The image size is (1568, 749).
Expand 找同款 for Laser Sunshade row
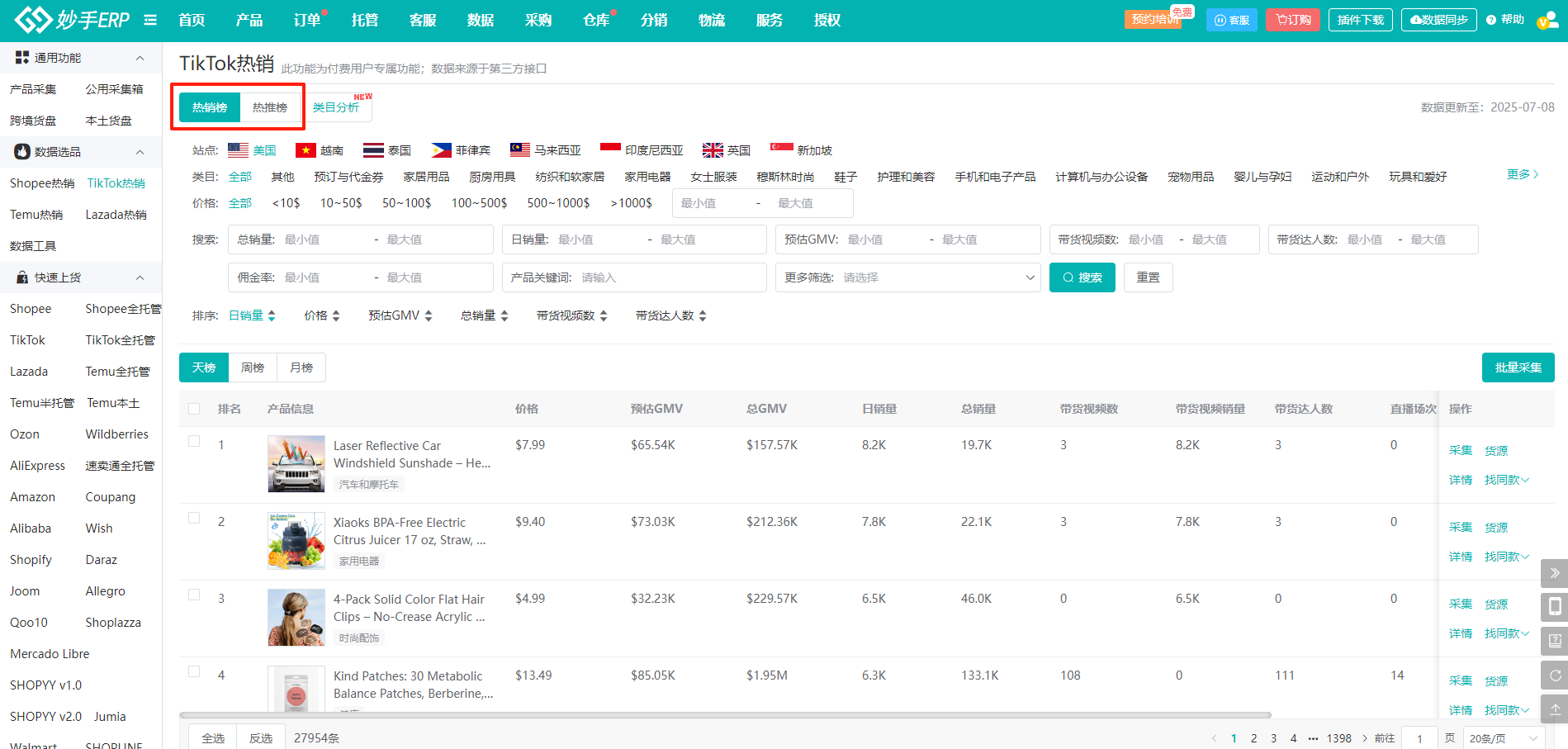click(x=1507, y=480)
